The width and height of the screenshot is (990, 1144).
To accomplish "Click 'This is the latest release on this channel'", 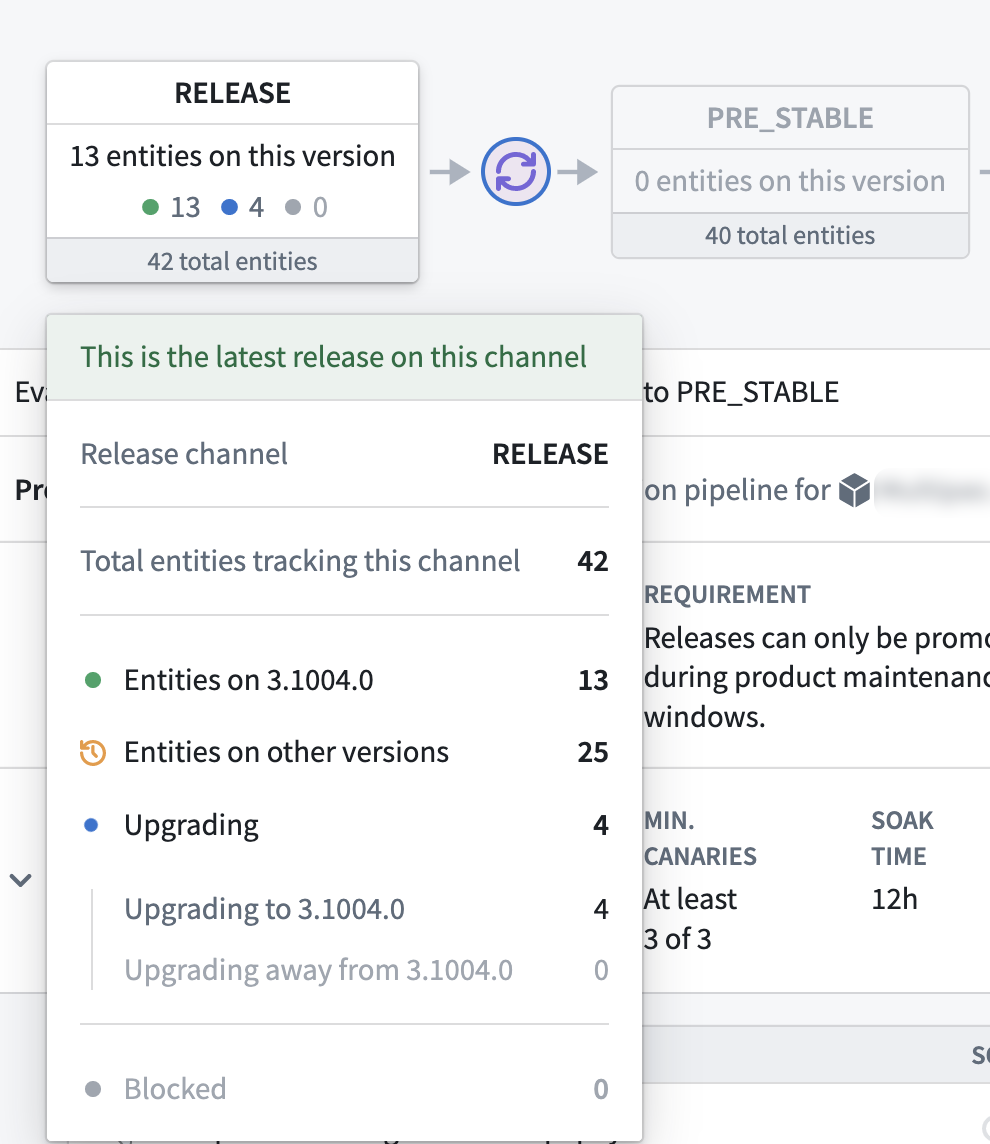I will 333,357.
